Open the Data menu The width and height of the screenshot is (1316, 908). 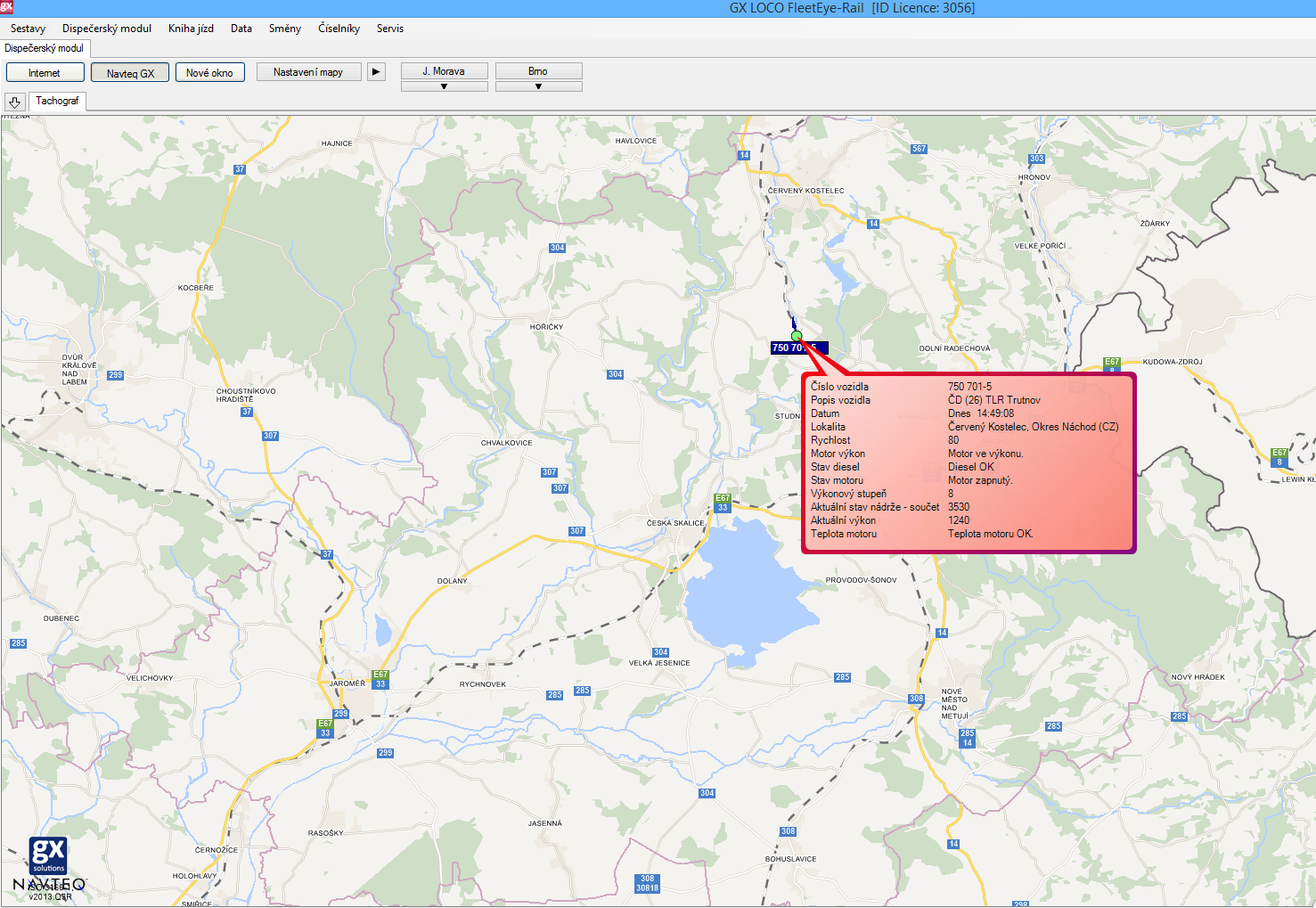[241, 29]
